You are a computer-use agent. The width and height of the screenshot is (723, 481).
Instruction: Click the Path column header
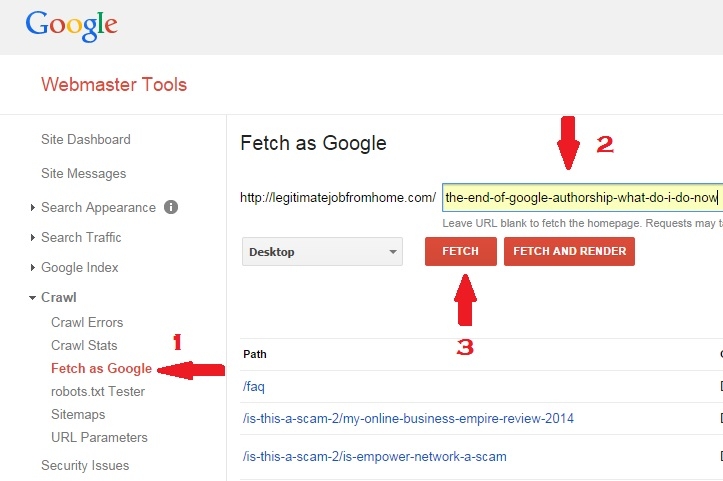[x=255, y=354]
